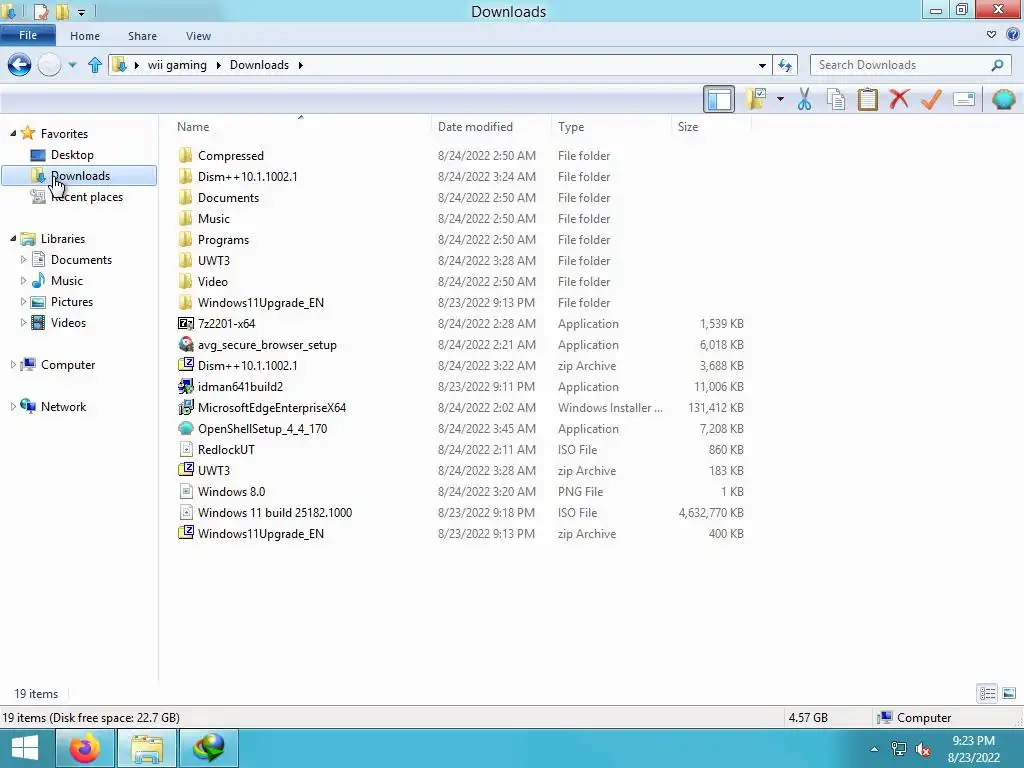Select OpenShellSetup_4_4_170 application
Screen dimensions: 1024x768
tap(263, 428)
